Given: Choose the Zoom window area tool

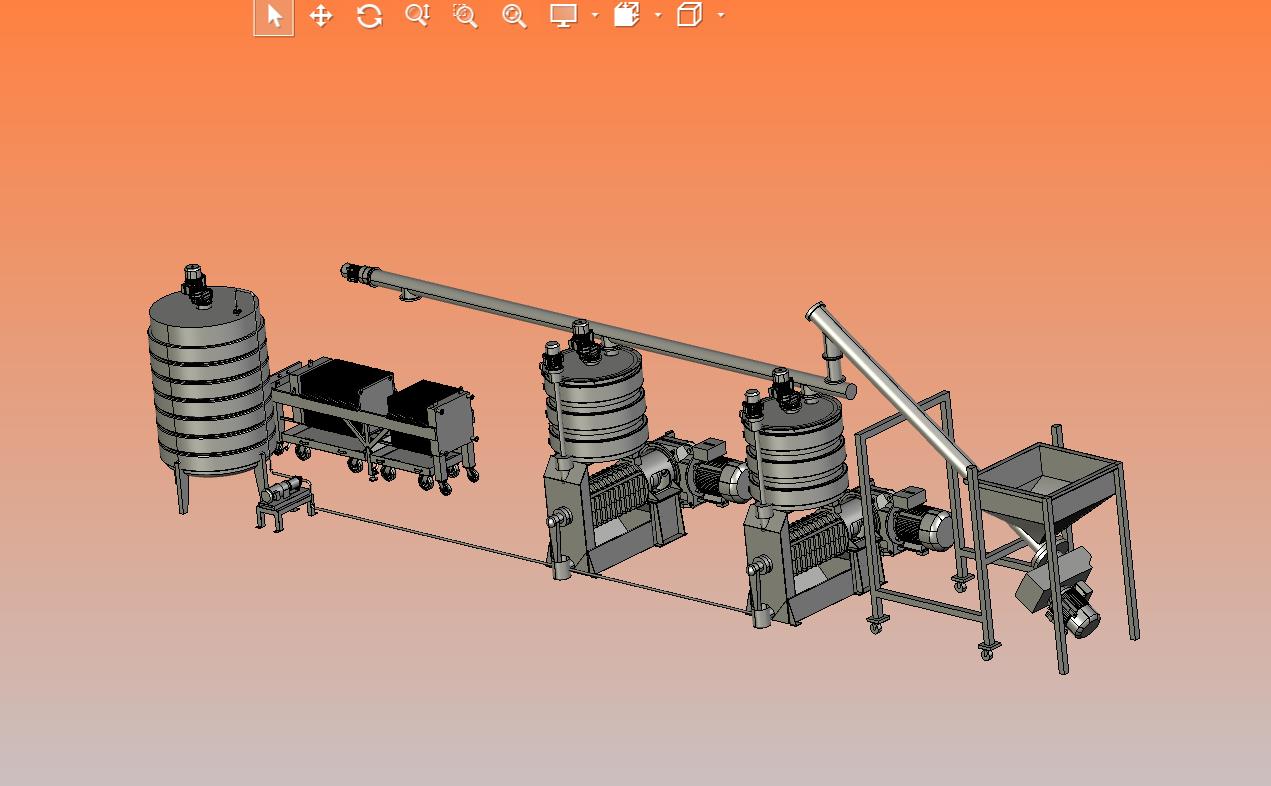Looking at the screenshot, I should (x=465, y=15).
